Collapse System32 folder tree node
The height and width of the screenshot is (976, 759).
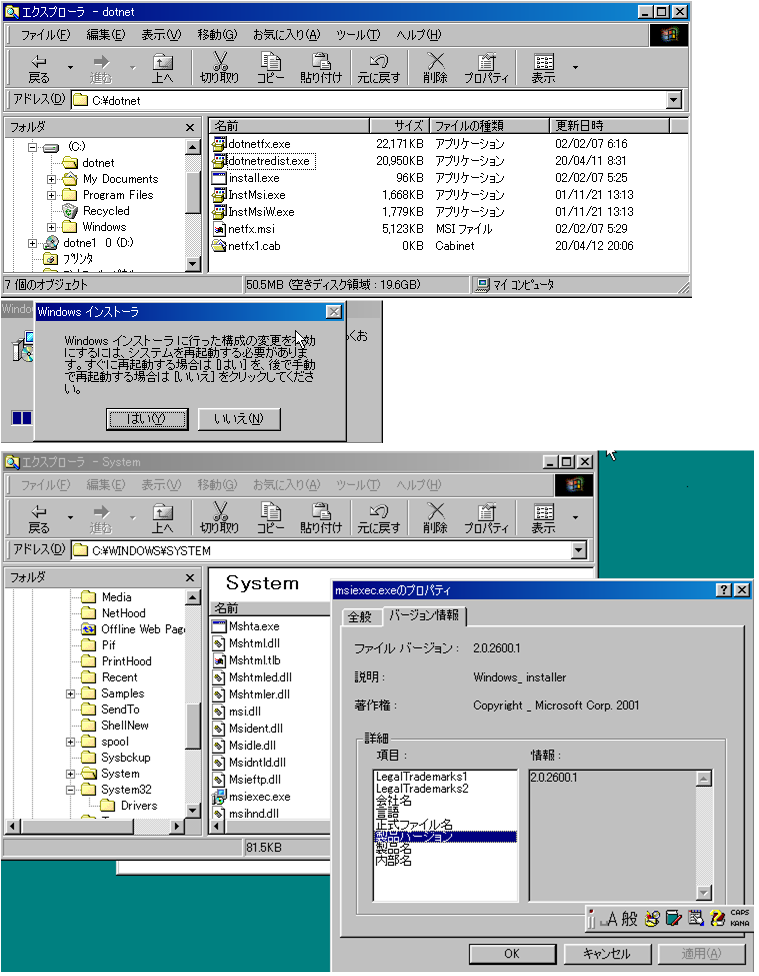71,790
